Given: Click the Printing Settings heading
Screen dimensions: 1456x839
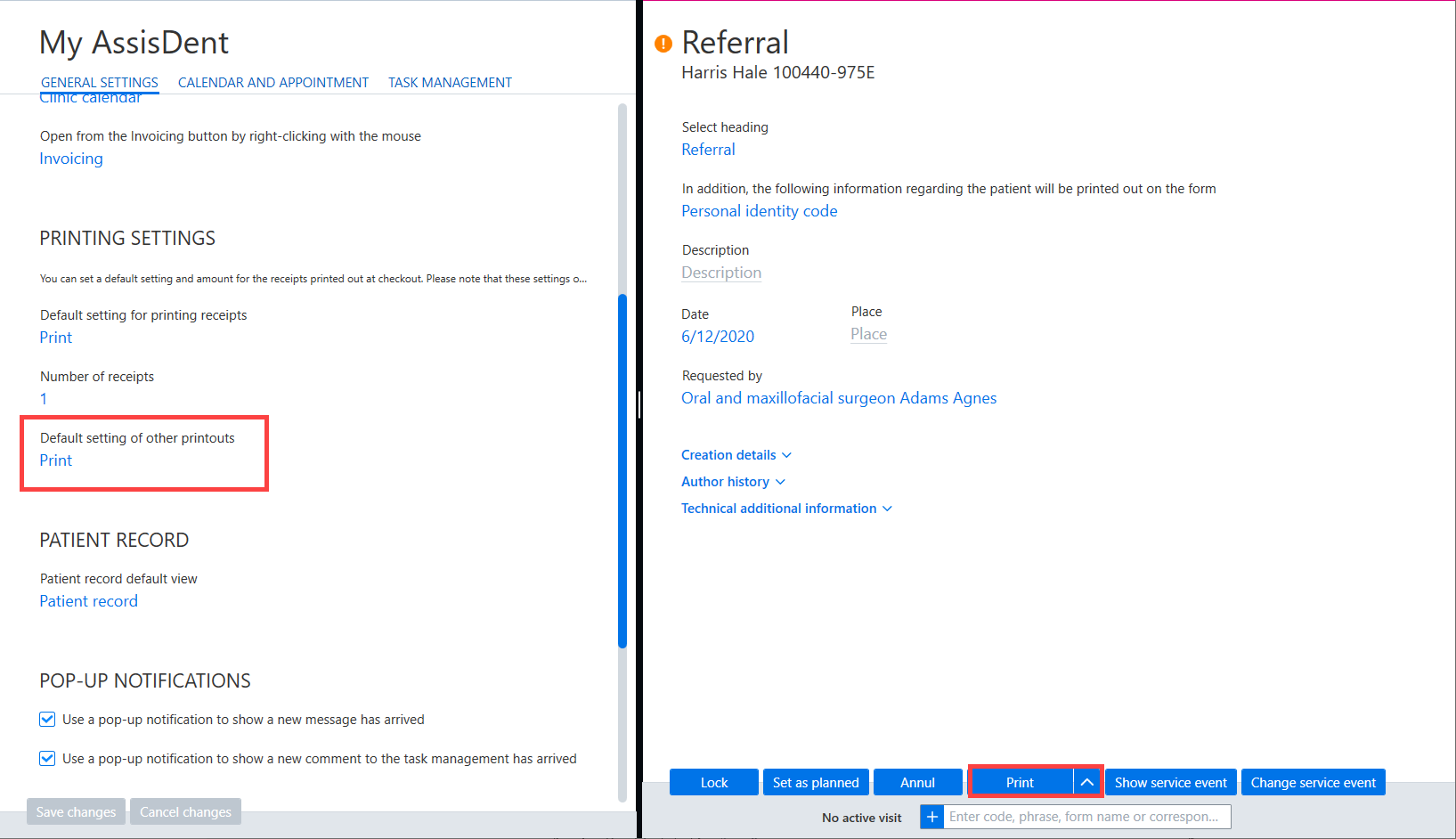Looking at the screenshot, I should [127, 238].
